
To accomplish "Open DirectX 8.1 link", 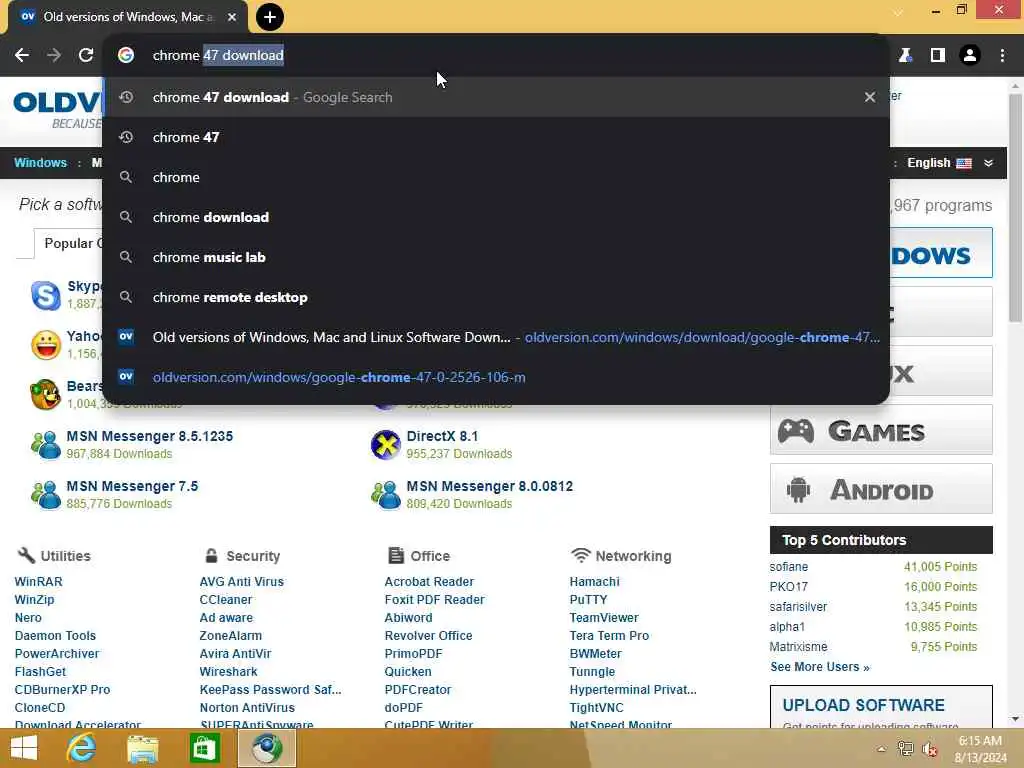I will click(442, 436).
